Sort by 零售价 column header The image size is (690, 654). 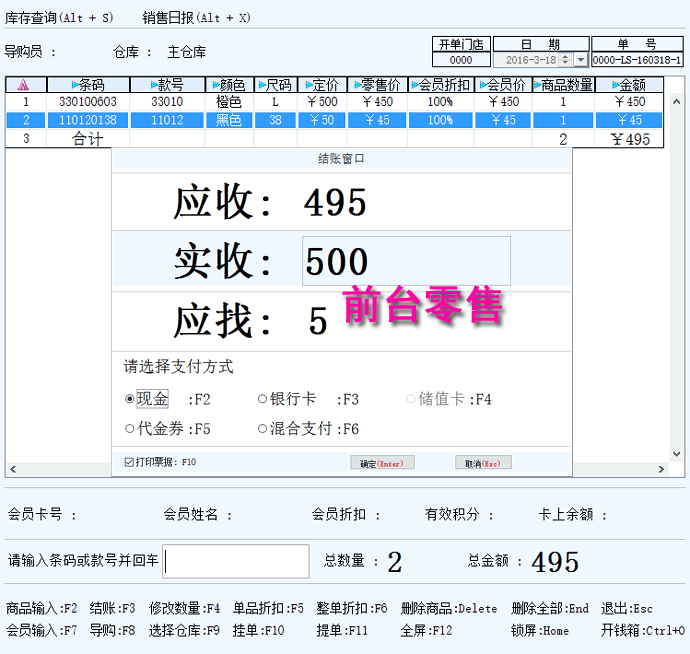pos(377,85)
